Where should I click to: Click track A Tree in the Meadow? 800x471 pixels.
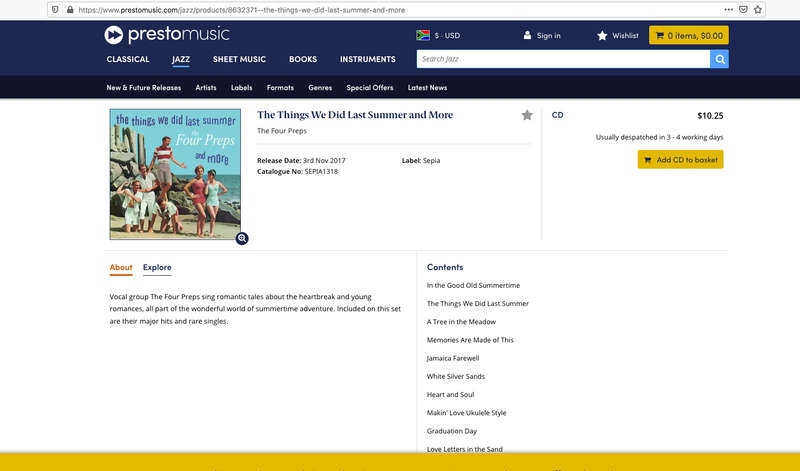point(461,322)
